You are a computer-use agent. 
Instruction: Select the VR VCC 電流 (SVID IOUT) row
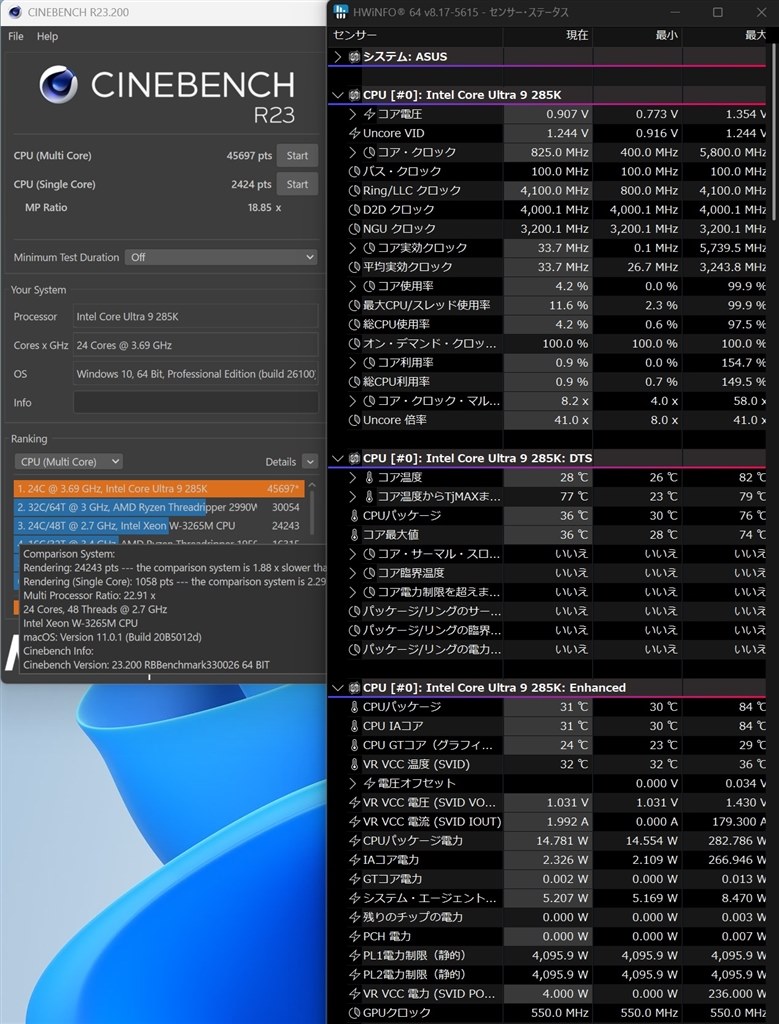547,822
